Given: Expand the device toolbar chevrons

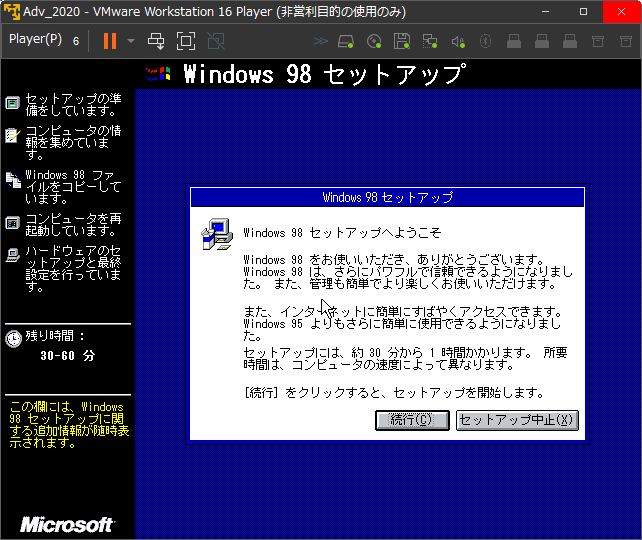Looking at the screenshot, I should coord(321,41).
